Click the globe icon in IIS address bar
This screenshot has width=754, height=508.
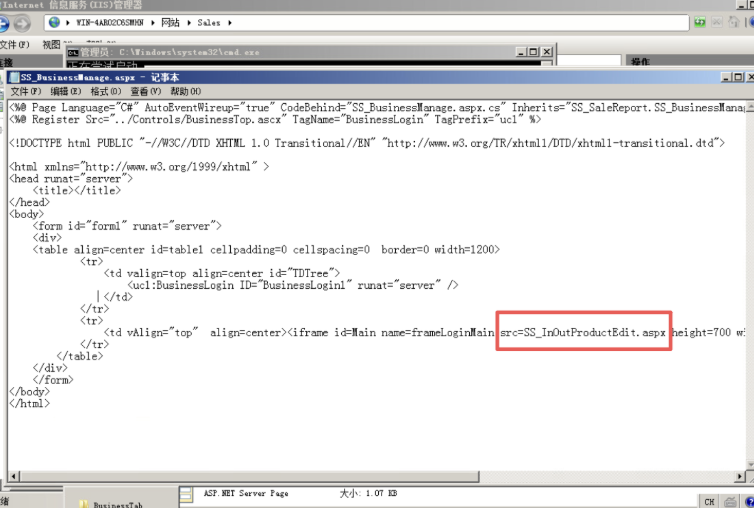pyautogui.click(x=55, y=23)
